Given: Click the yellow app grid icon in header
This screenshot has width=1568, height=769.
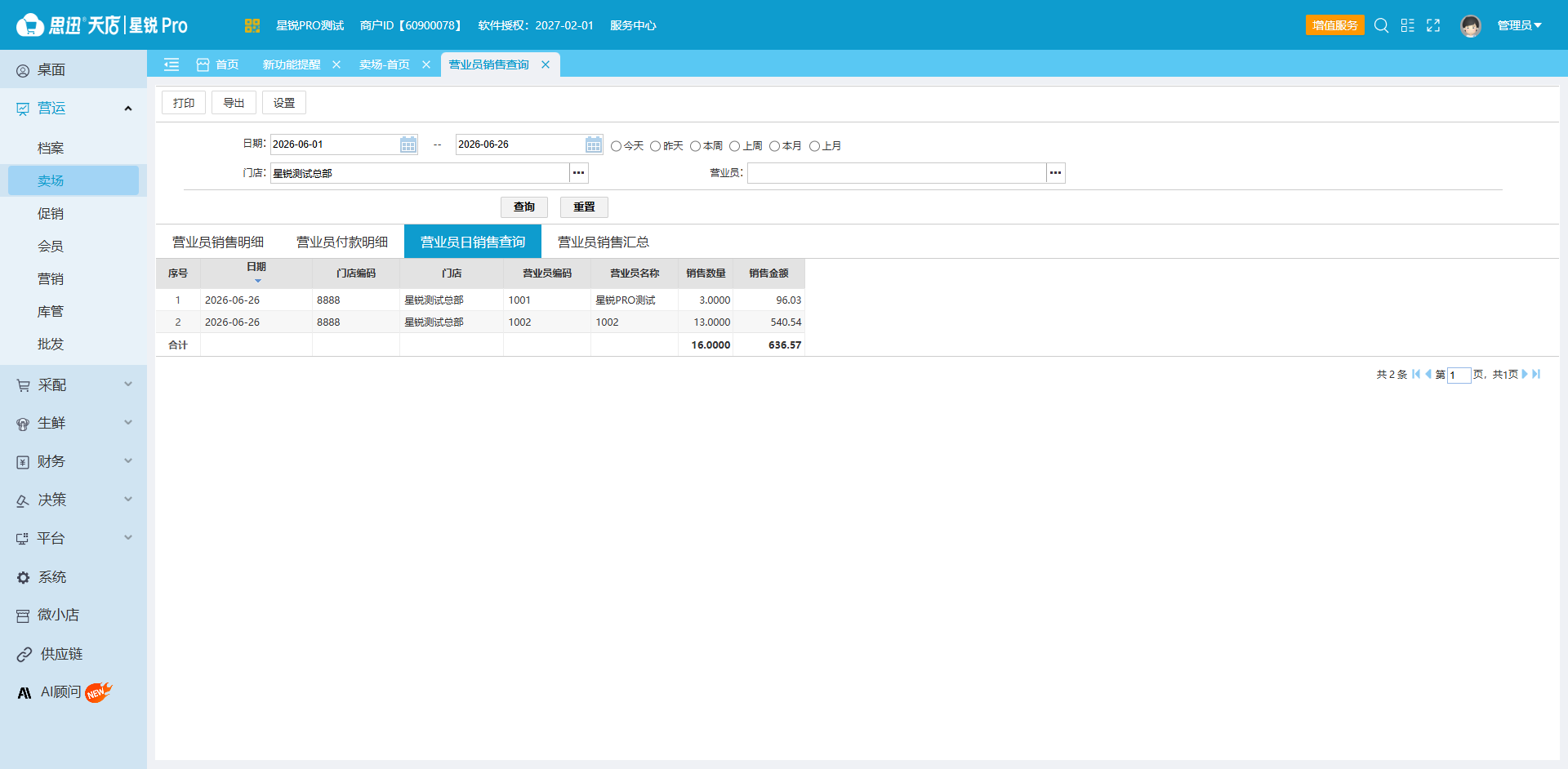Looking at the screenshot, I should [252, 25].
